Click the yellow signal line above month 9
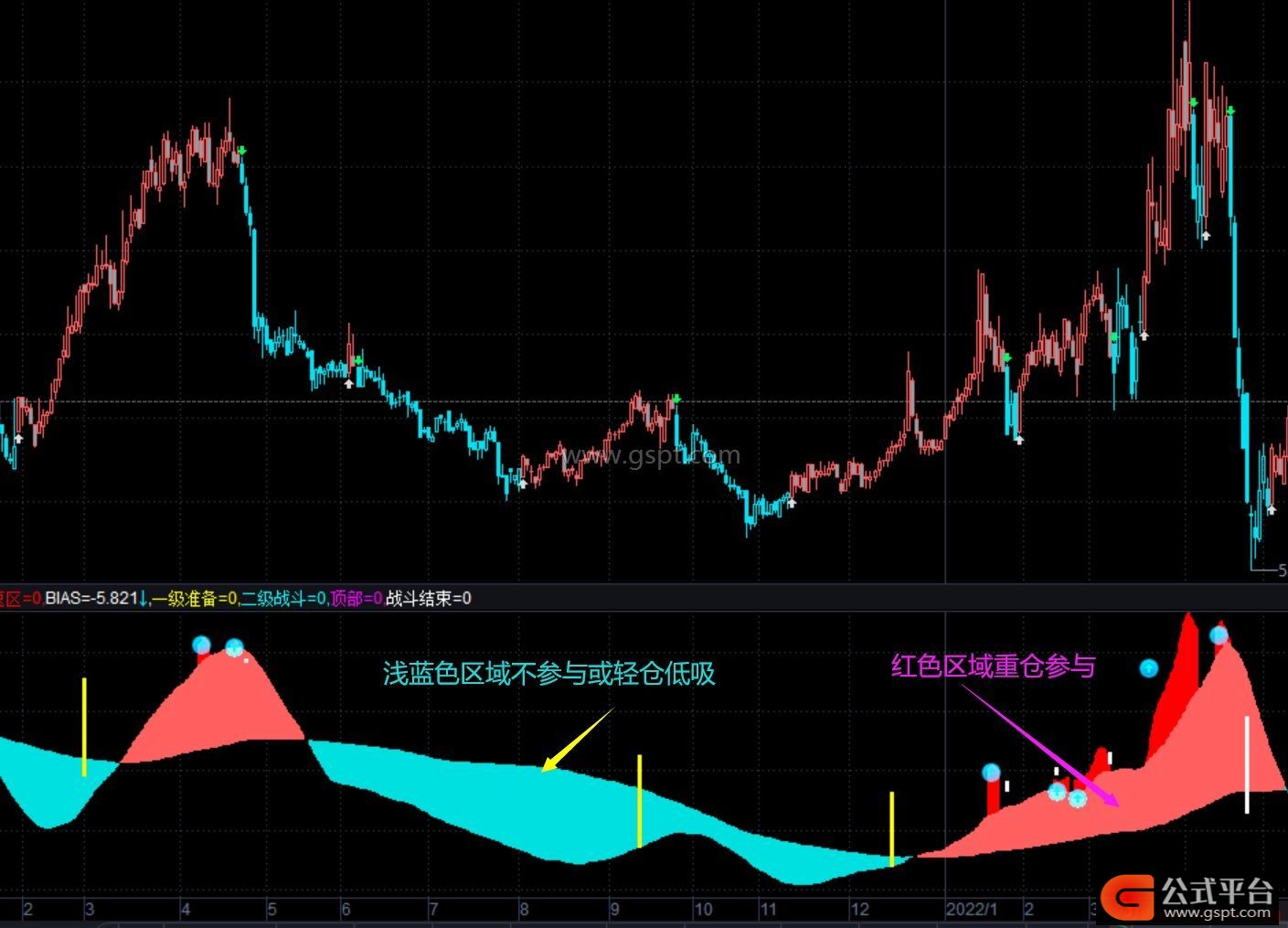The width and height of the screenshot is (1288, 928). pyautogui.click(x=639, y=801)
